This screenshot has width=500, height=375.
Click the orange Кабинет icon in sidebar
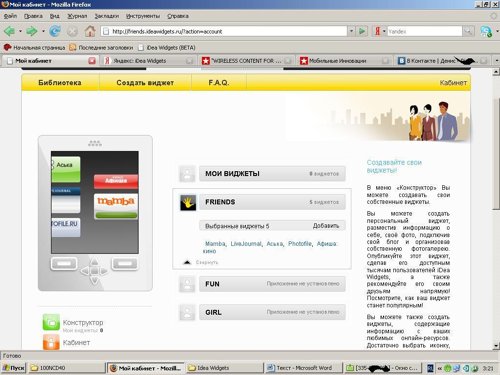pos(51,342)
